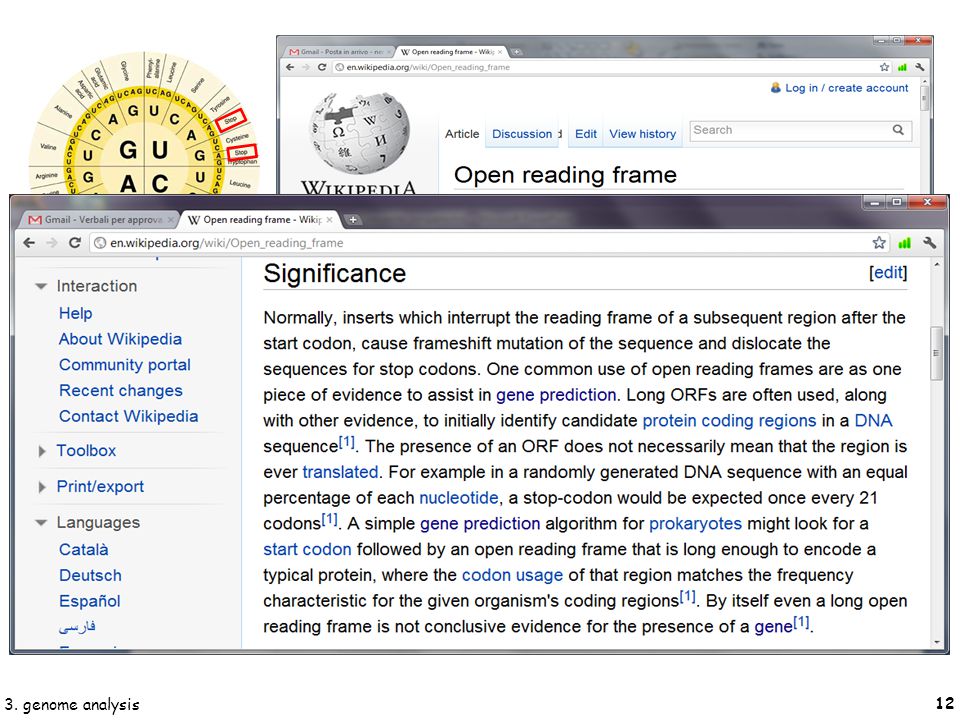
Task: Switch to Gmail Posta in arrivo tab in rear window
Action: (341, 52)
